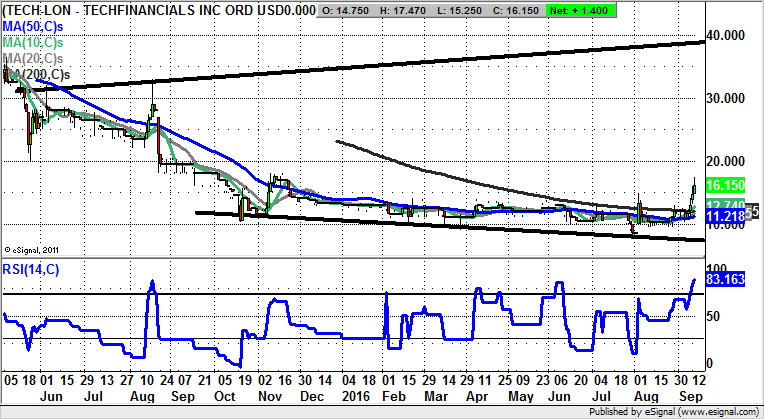Select the MA(200,C) indicator label

38,75
